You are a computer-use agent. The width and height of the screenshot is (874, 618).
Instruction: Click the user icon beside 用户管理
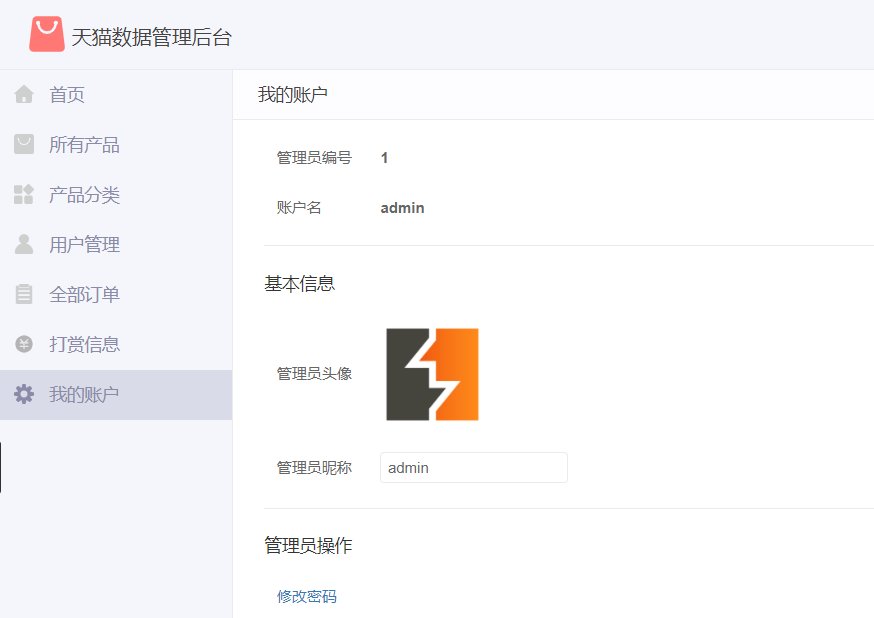click(24, 244)
